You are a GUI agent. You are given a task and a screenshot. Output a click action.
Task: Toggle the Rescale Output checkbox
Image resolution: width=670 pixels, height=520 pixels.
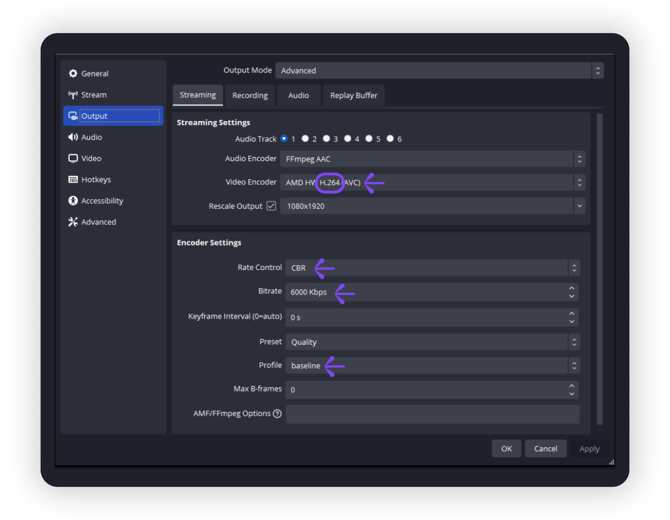(x=271, y=206)
